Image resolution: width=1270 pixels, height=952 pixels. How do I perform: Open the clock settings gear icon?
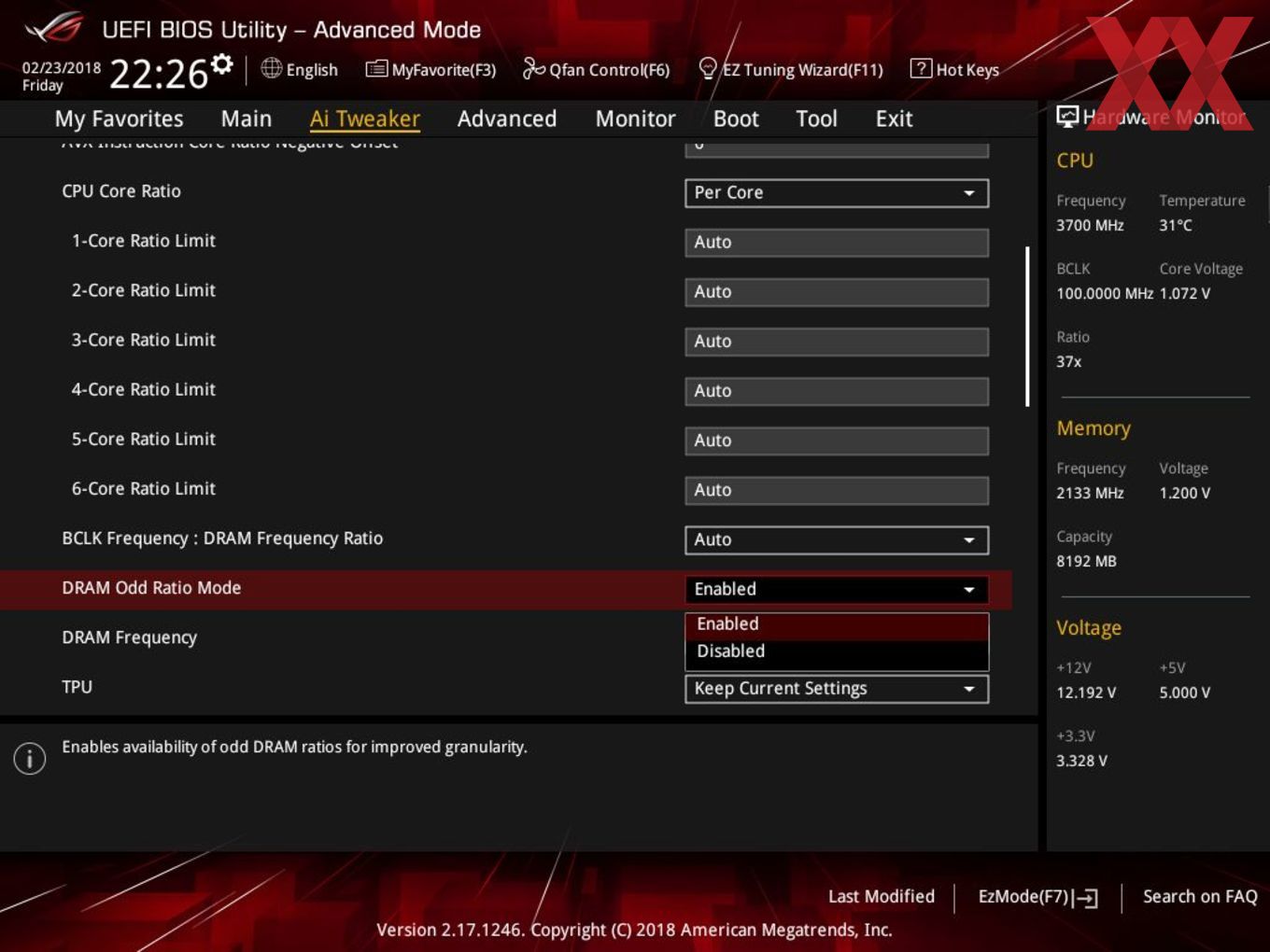(222, 63)
